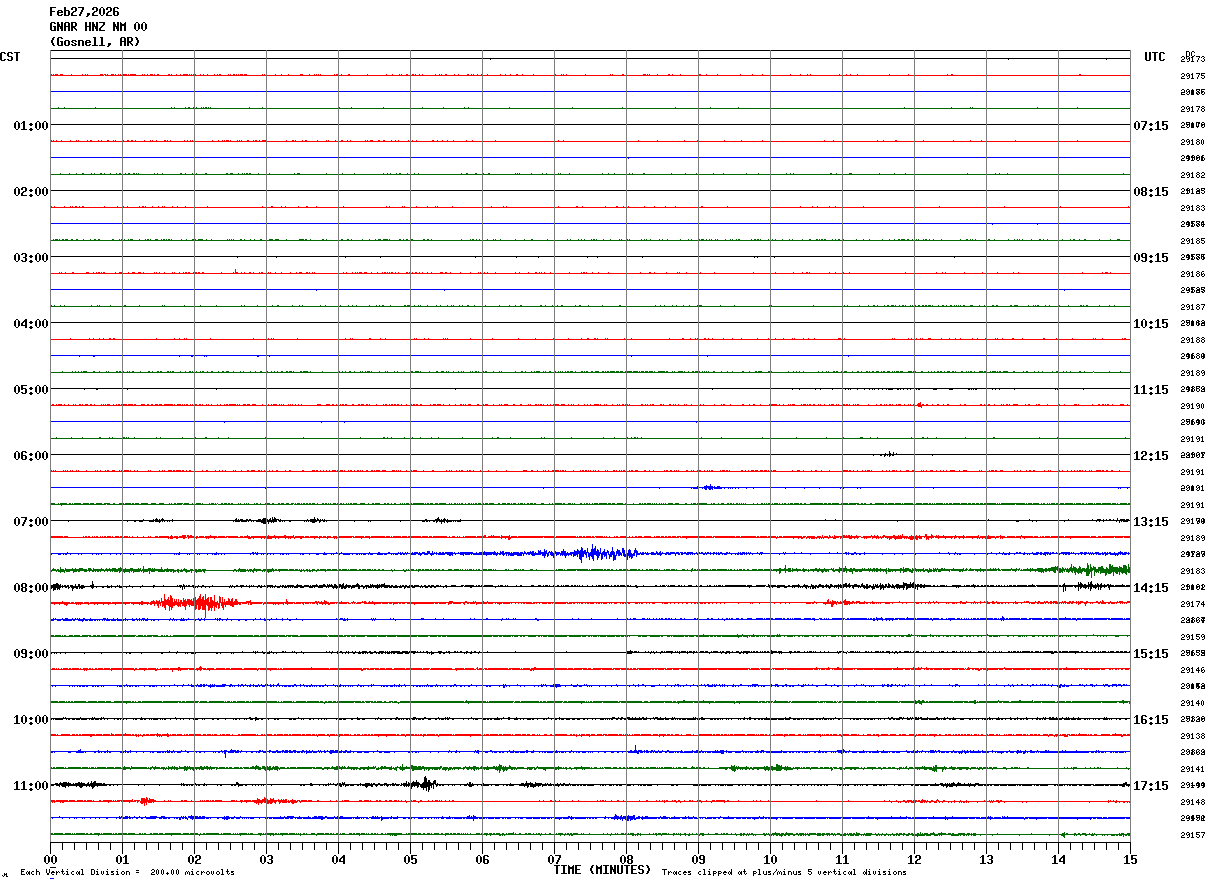Select the 09:00 CST row label

tap(31, 653)
